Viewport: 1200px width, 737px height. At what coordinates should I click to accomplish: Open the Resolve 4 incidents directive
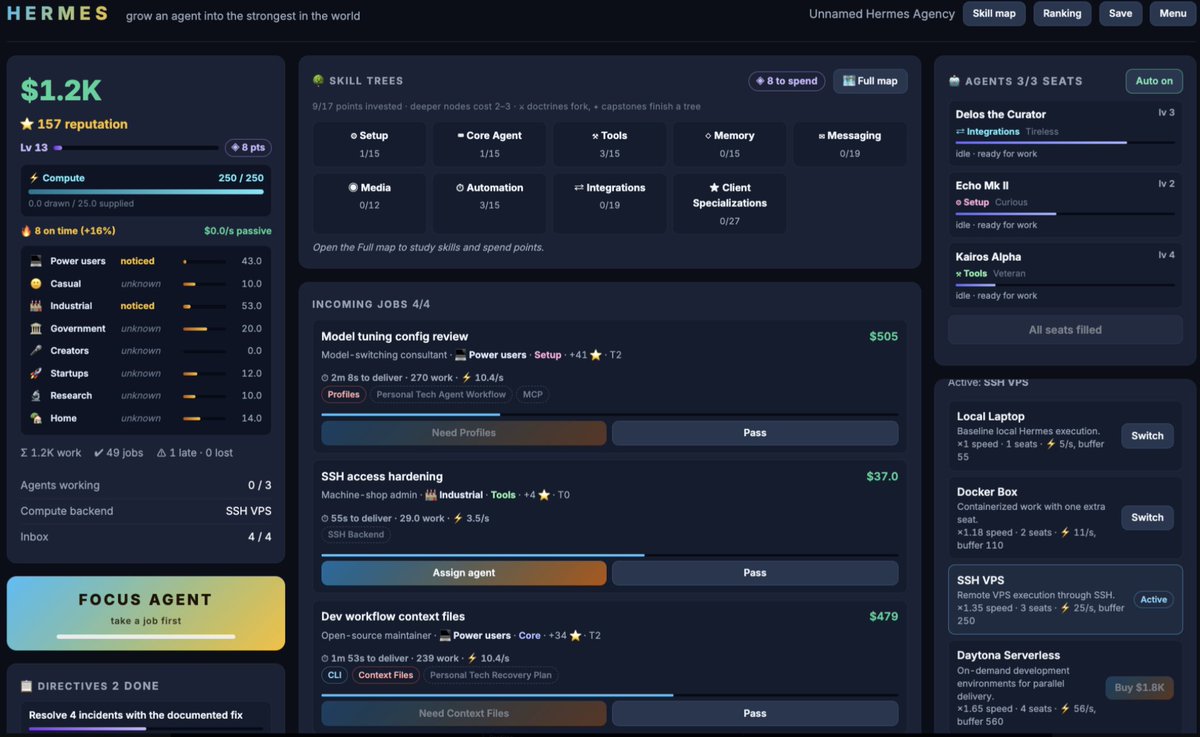coord(146,719)
